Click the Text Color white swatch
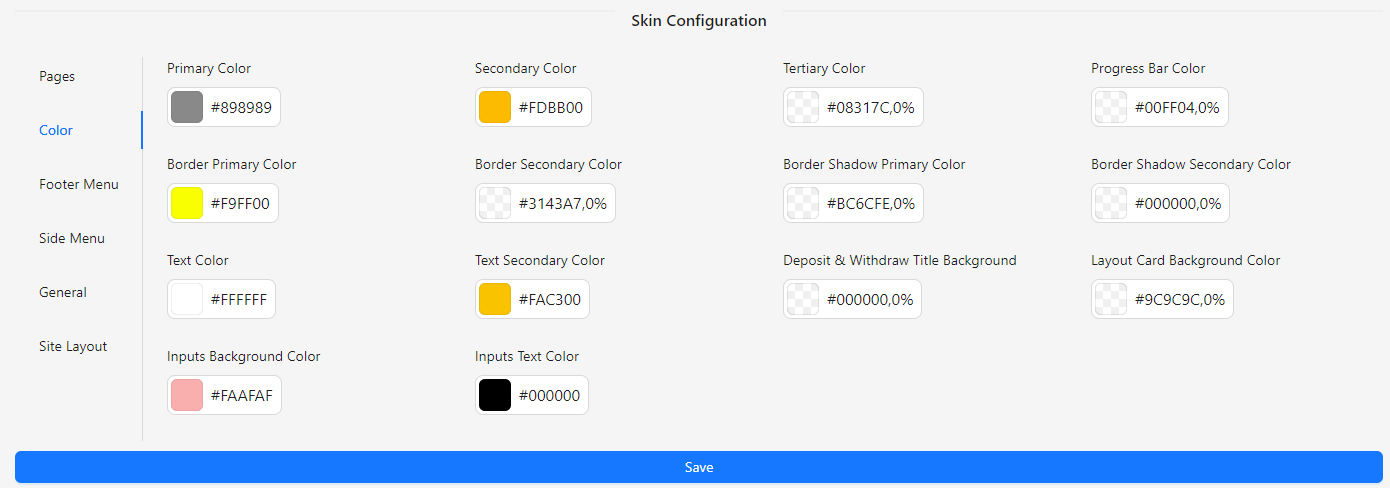Viewport: 1390px width, 488px height. [x=187, y=299]
